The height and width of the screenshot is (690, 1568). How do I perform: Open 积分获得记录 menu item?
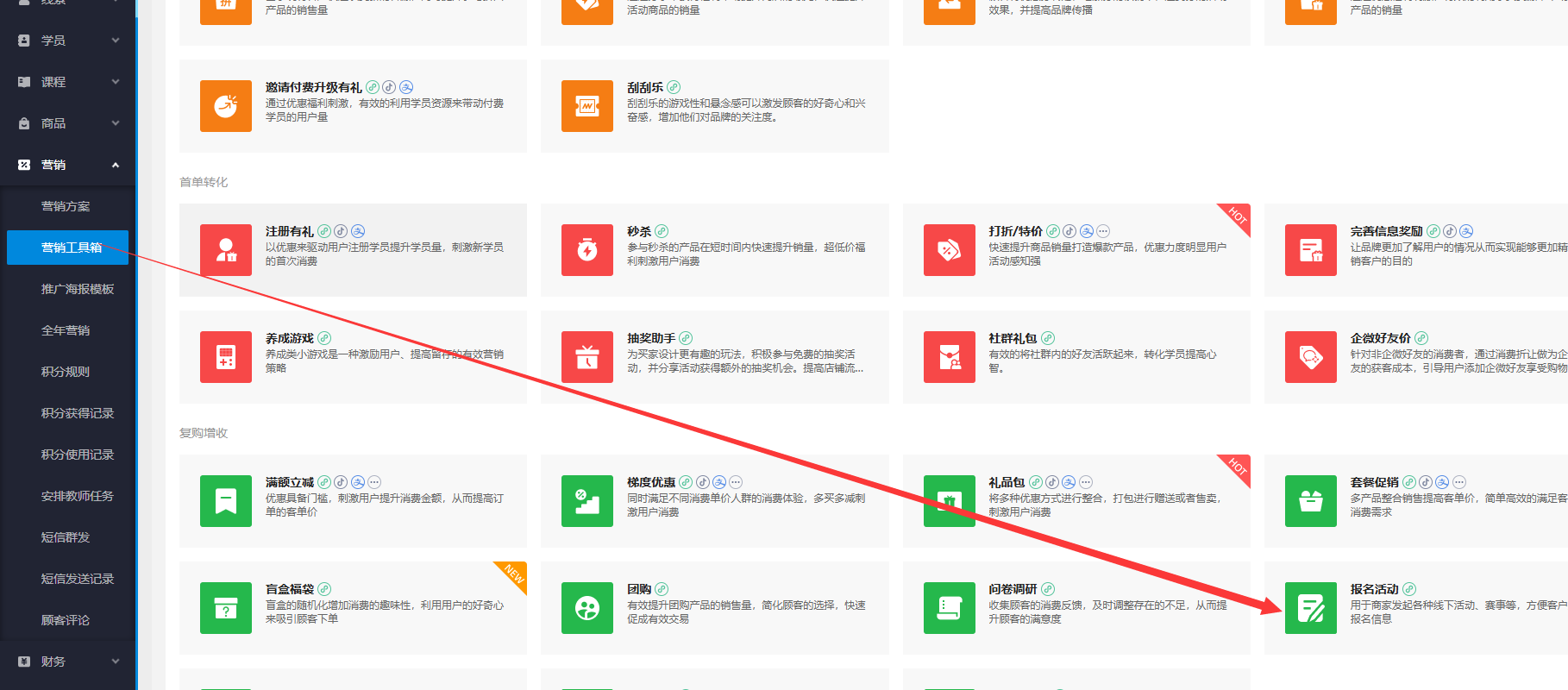coord(78,413)
